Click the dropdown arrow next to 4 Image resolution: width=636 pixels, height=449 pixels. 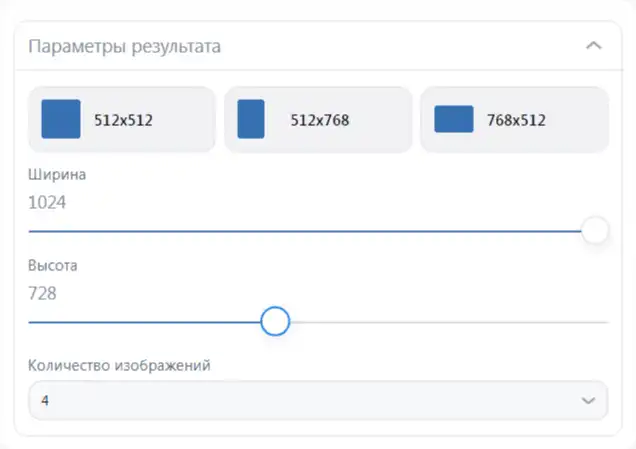coord(588,401)
